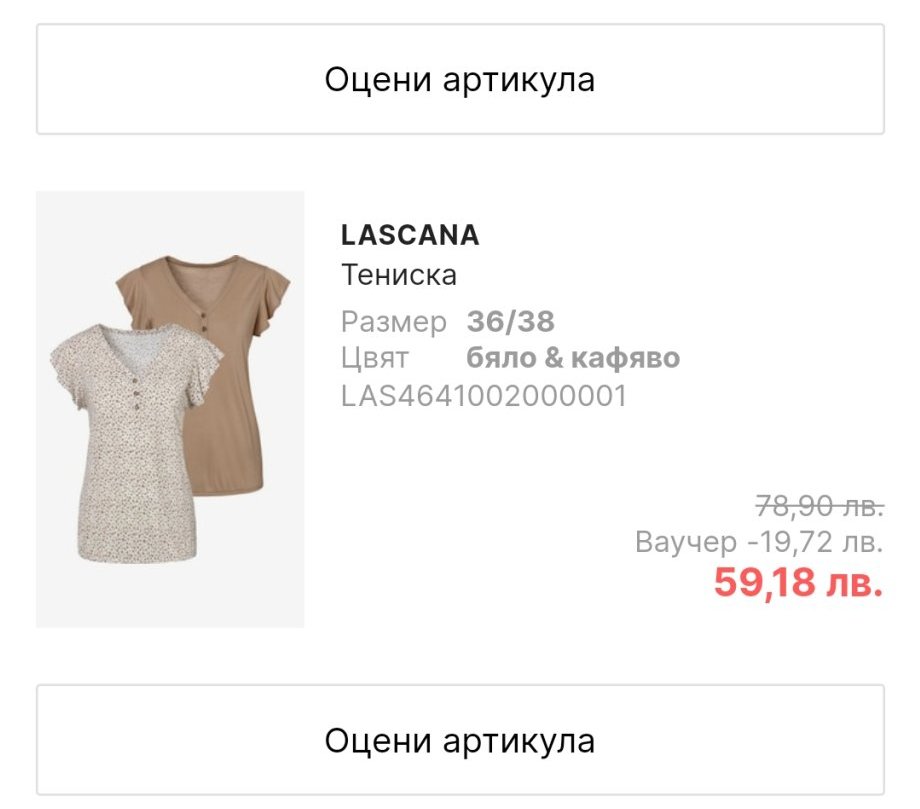
Task: Select the color value "бяло & кафяво"
Action: click(x=573, y=358)
